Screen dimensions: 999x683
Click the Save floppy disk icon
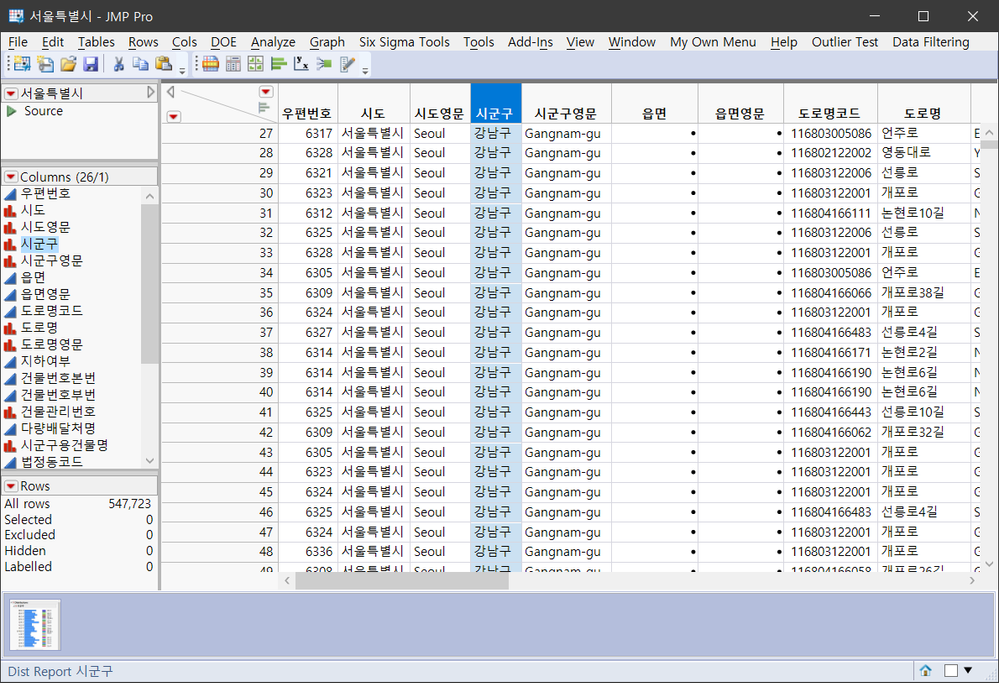pos(90,65)
